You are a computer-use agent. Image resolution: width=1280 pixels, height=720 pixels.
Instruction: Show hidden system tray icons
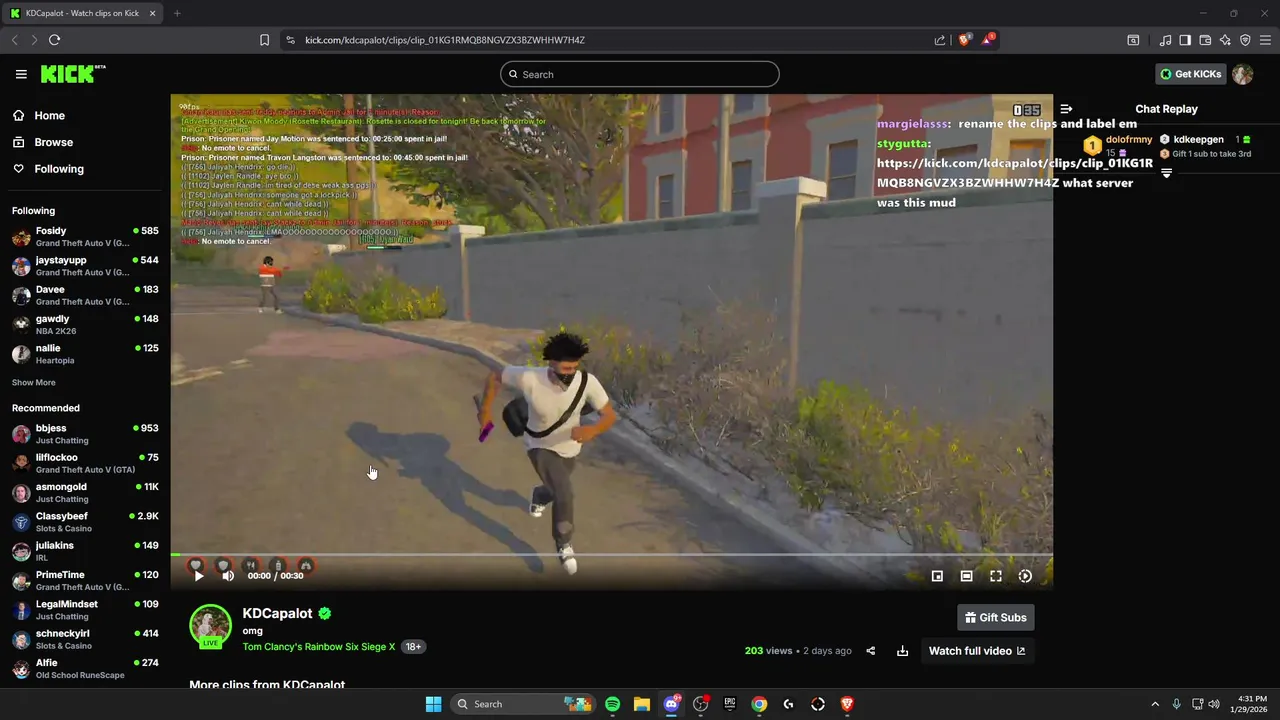pos(1155,704)
